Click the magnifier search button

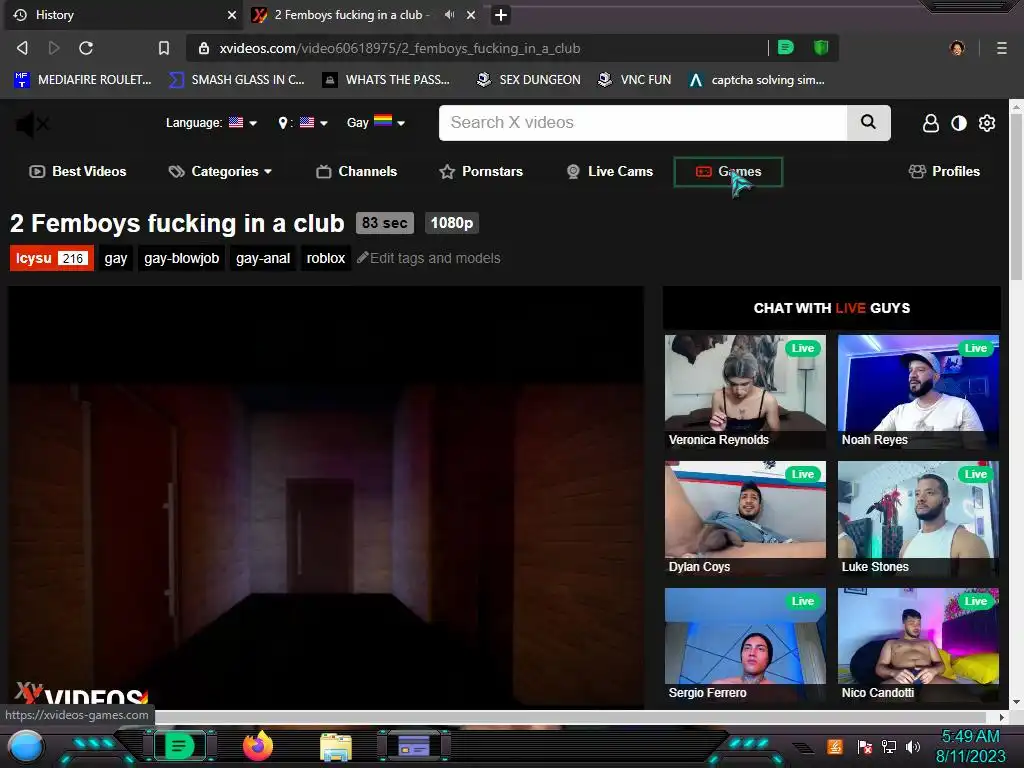point(869,123)
